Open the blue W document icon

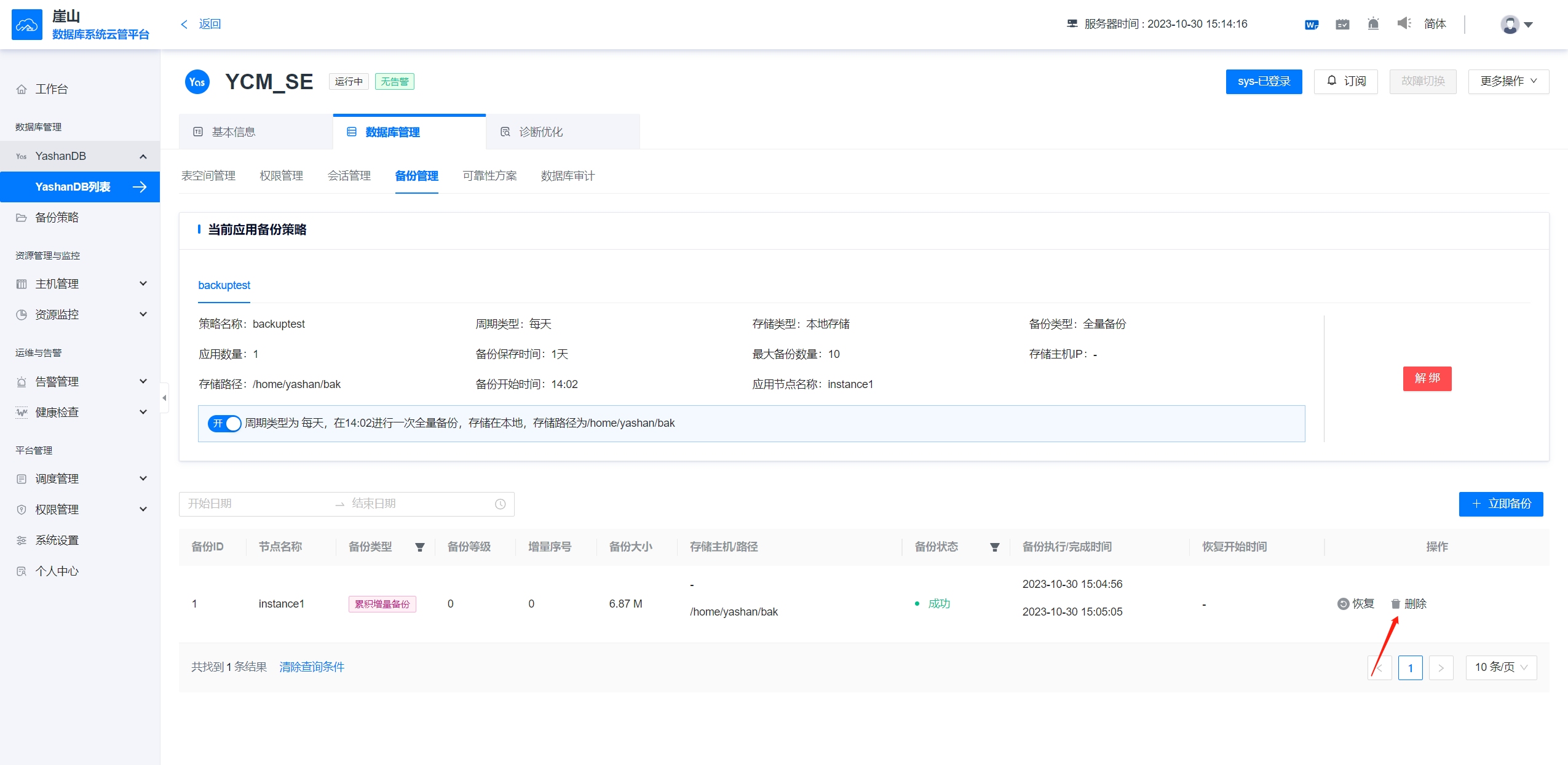(1311, 25)
